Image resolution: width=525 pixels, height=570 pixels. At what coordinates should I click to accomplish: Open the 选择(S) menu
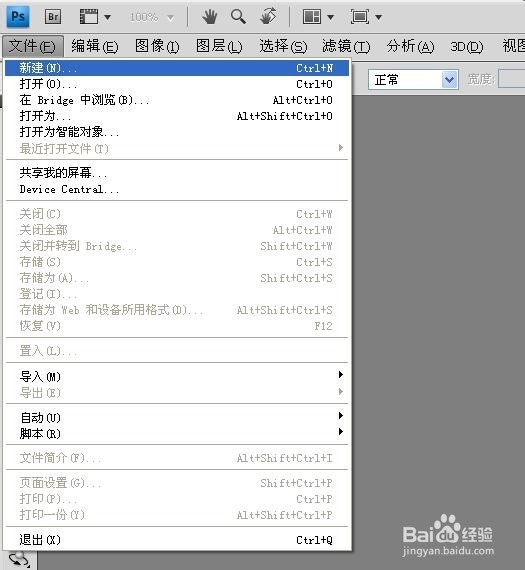(283, 46)
